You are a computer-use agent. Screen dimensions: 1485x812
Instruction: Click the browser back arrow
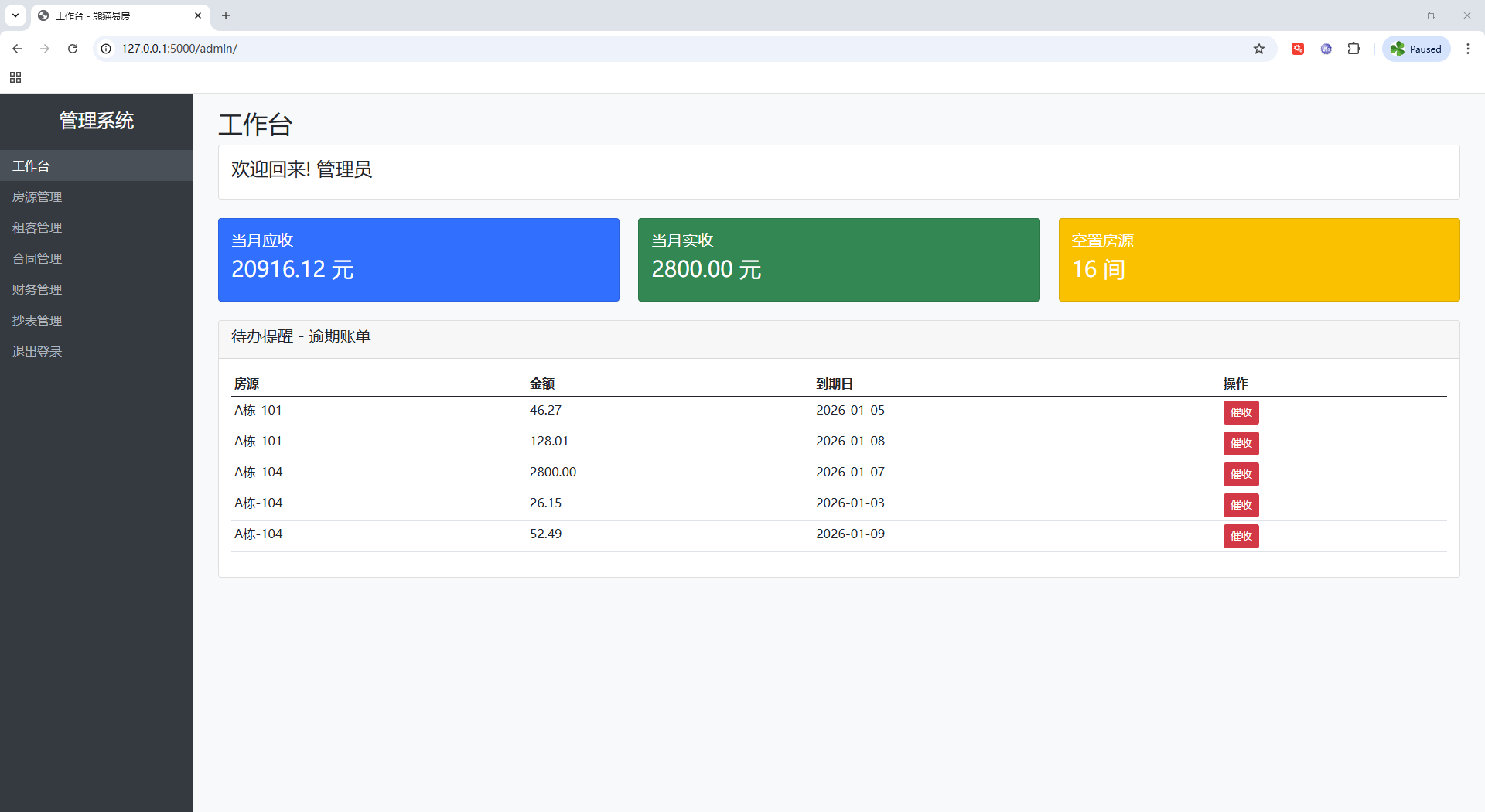[x=17, y=49]
